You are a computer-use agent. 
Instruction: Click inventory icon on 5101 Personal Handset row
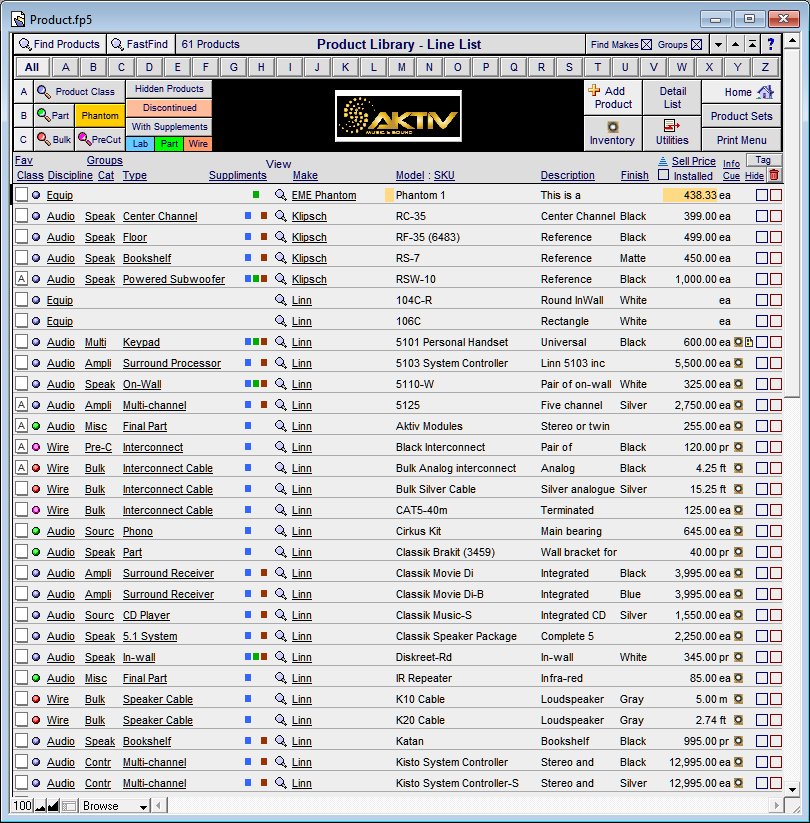[738, 342]
